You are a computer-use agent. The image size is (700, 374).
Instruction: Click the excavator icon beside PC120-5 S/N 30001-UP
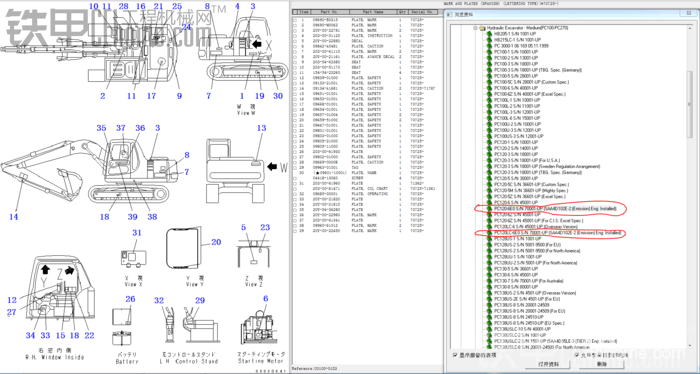[x=489, y=179]
